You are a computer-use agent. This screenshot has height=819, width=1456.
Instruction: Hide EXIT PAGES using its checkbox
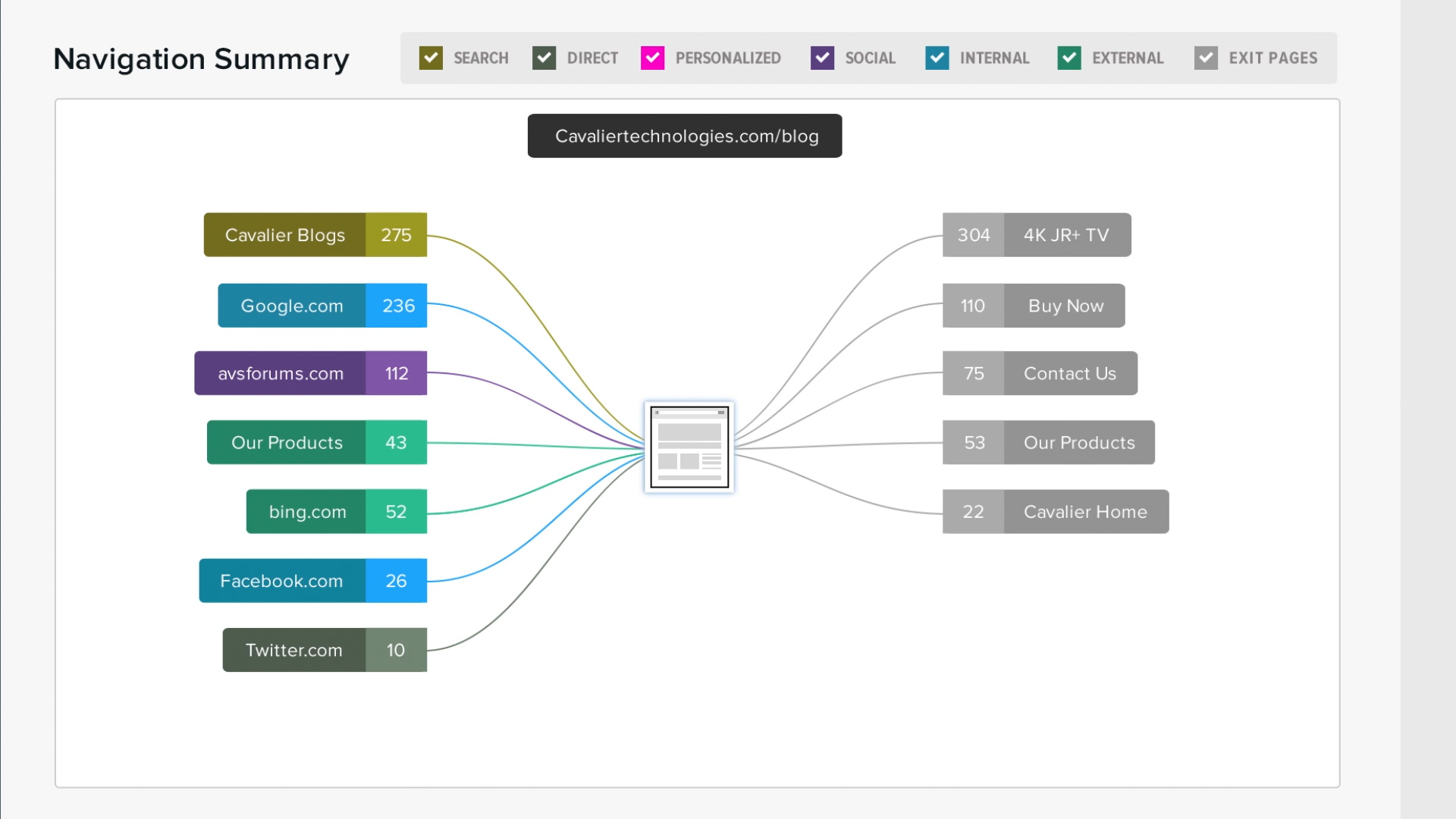click(1206, 58)
